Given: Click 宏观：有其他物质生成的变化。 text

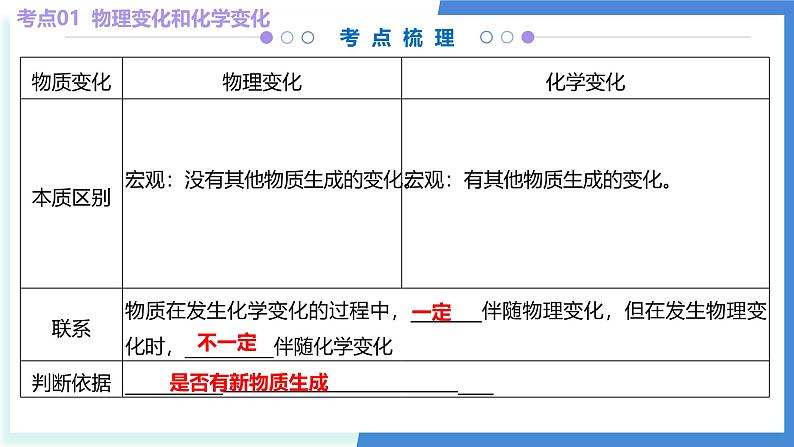Looking at the screenshot, I should 538,180.
